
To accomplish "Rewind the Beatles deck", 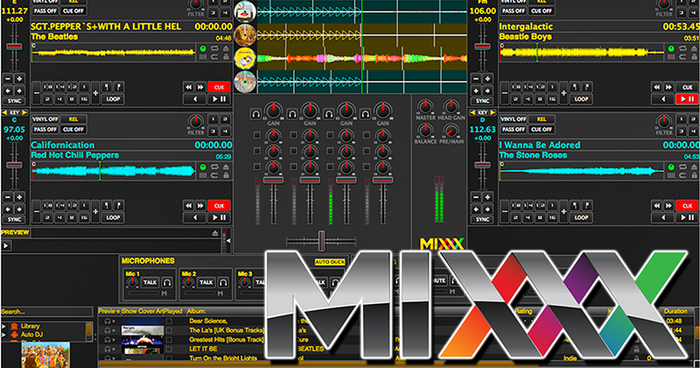I will (189, 87).
